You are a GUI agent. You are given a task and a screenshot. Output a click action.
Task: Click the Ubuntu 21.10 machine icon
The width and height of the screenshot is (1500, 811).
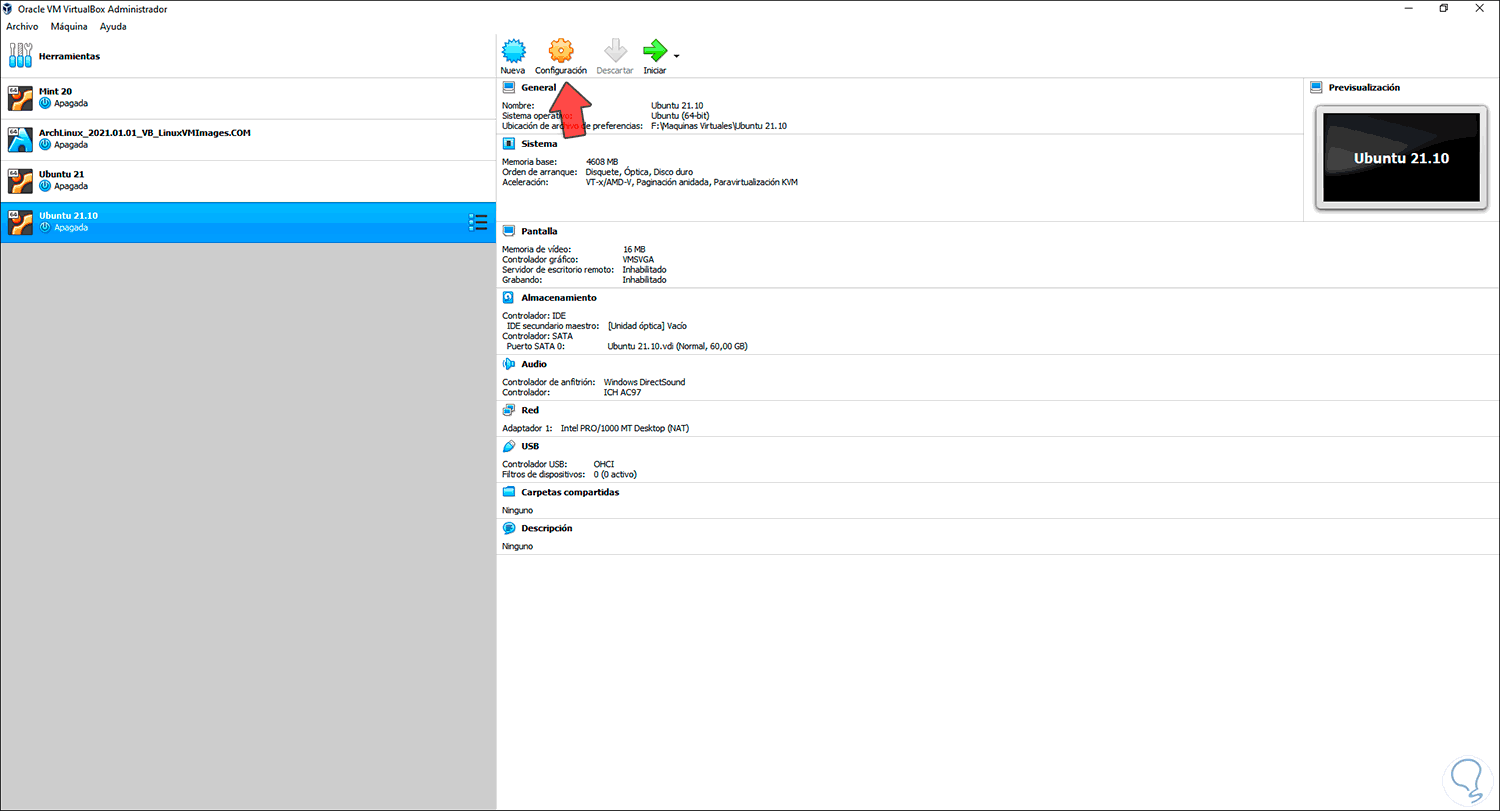20,221
